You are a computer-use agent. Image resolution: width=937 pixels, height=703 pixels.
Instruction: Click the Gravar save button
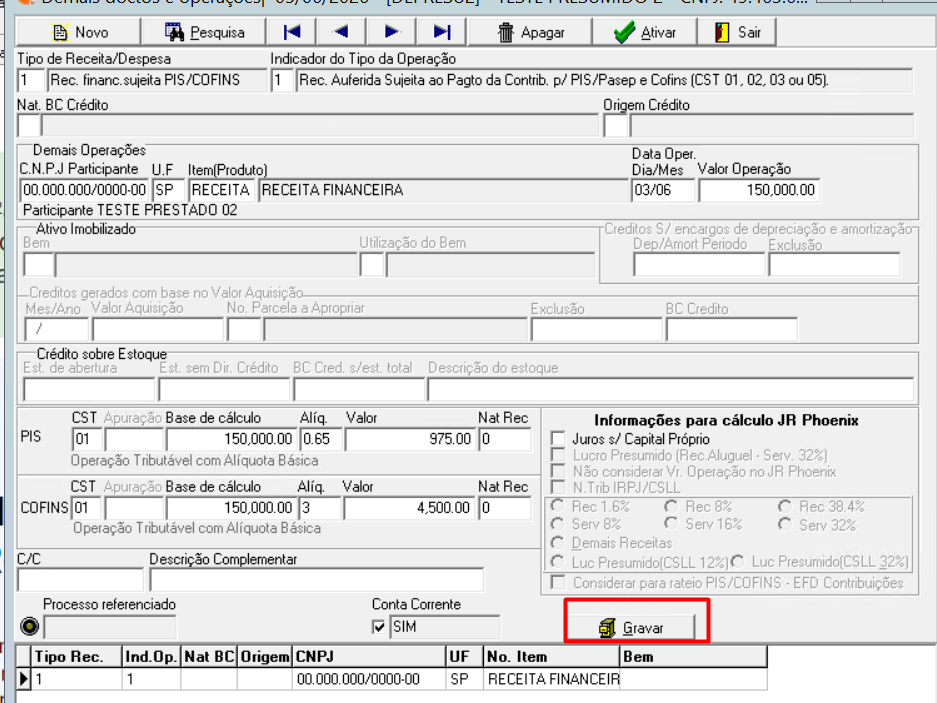tap(631, 628)
